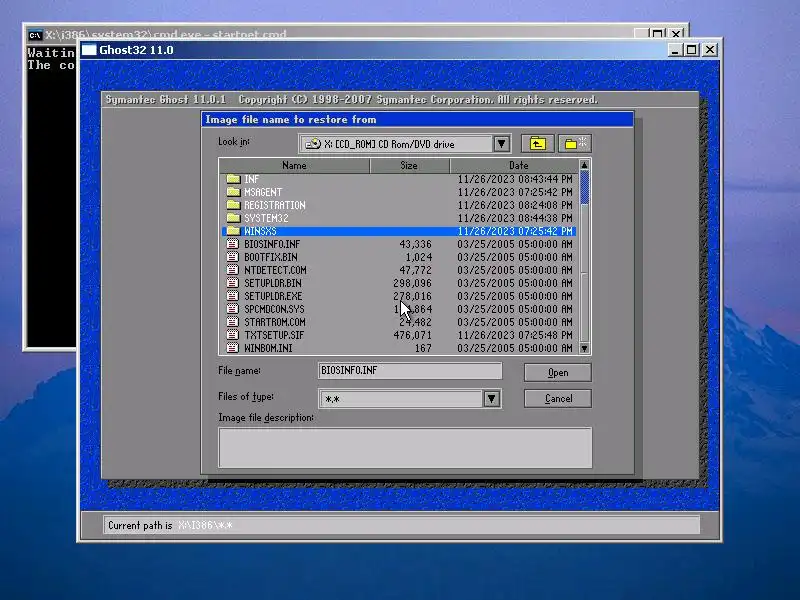Close the cmd.exe window behind
This screenshot has height=600, width=800.
(677, 34)
